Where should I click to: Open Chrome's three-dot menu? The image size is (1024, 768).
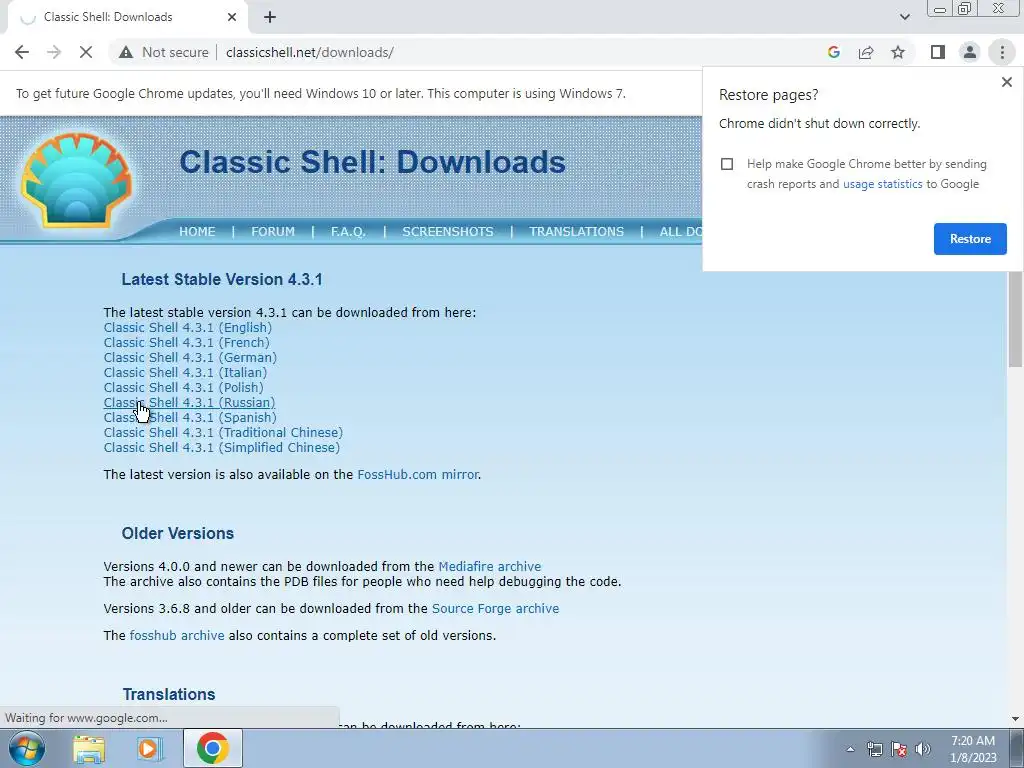[x=1002, y=52]
